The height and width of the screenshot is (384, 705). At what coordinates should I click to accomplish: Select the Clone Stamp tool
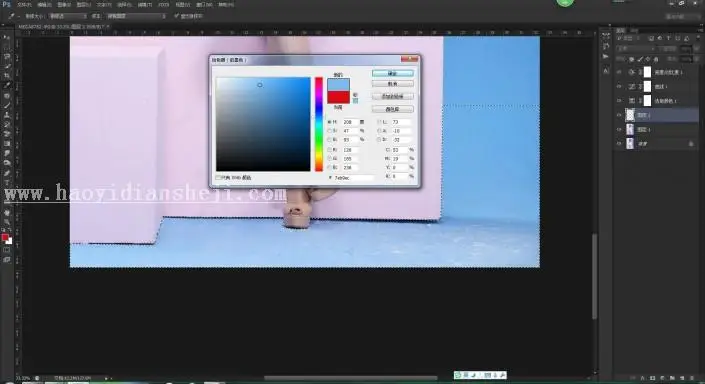(x=7, y=115)
